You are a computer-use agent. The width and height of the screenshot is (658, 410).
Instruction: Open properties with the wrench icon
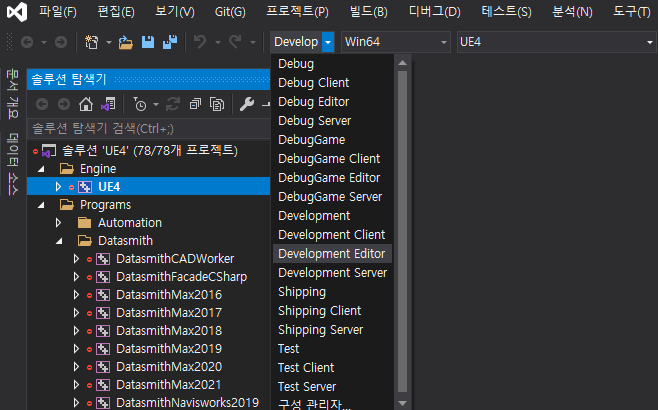point(247,104)
